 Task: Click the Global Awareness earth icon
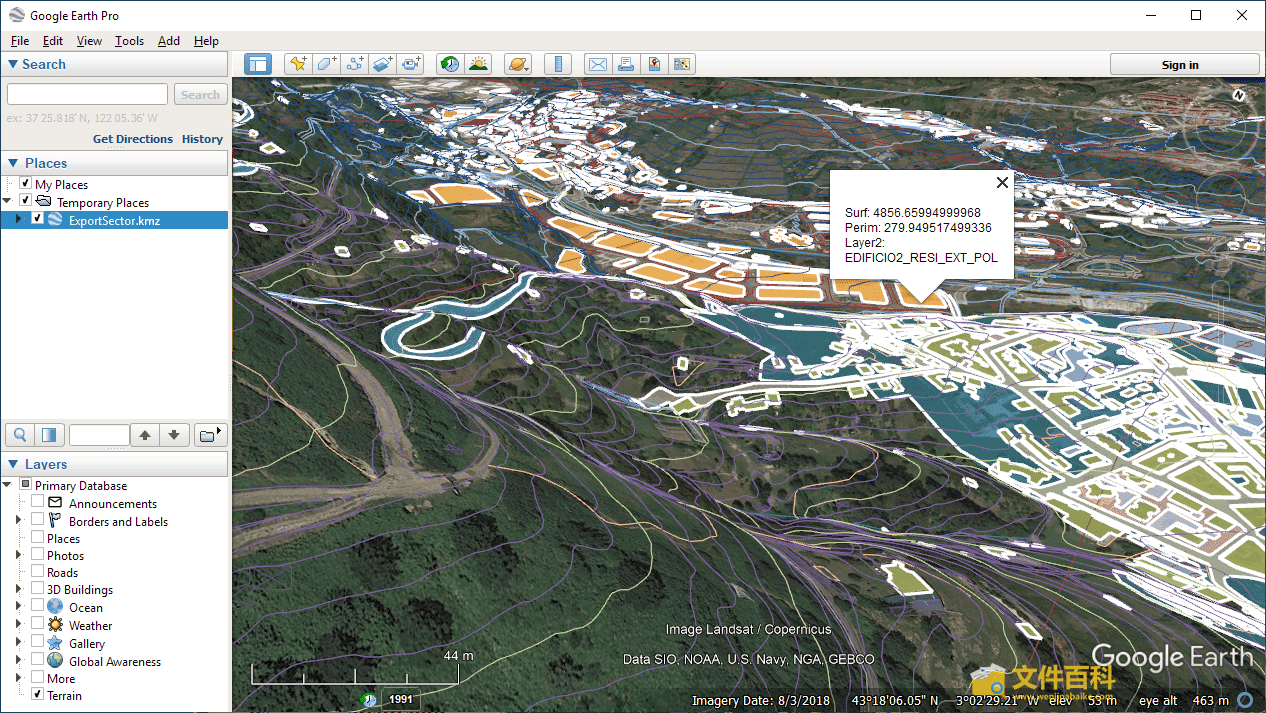click(x=55, y=661)
